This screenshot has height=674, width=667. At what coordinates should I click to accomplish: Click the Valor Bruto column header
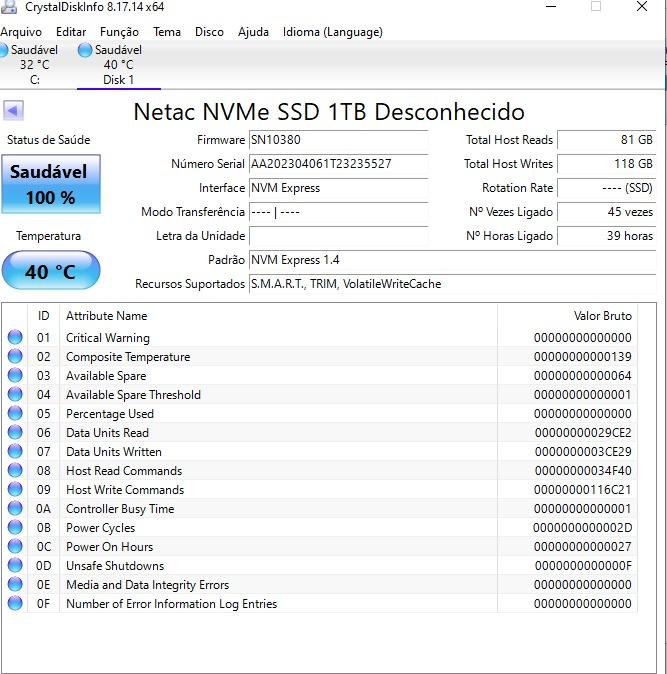point(567,316)
